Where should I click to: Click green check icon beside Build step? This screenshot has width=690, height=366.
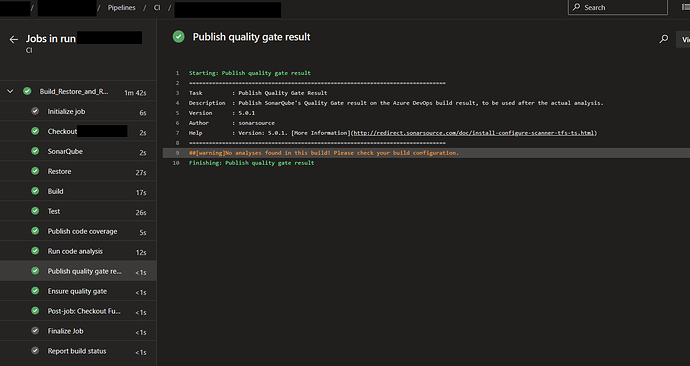[x=35, y=191]
